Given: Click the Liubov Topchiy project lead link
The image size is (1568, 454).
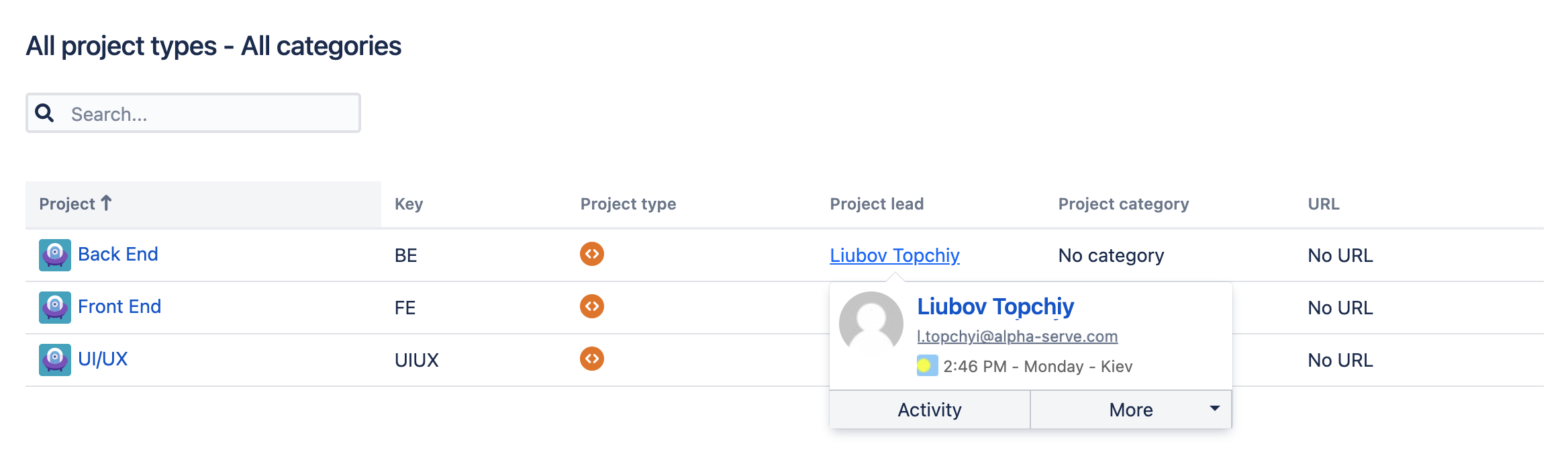Looking at the screenshot, I should tap(894, 255).
